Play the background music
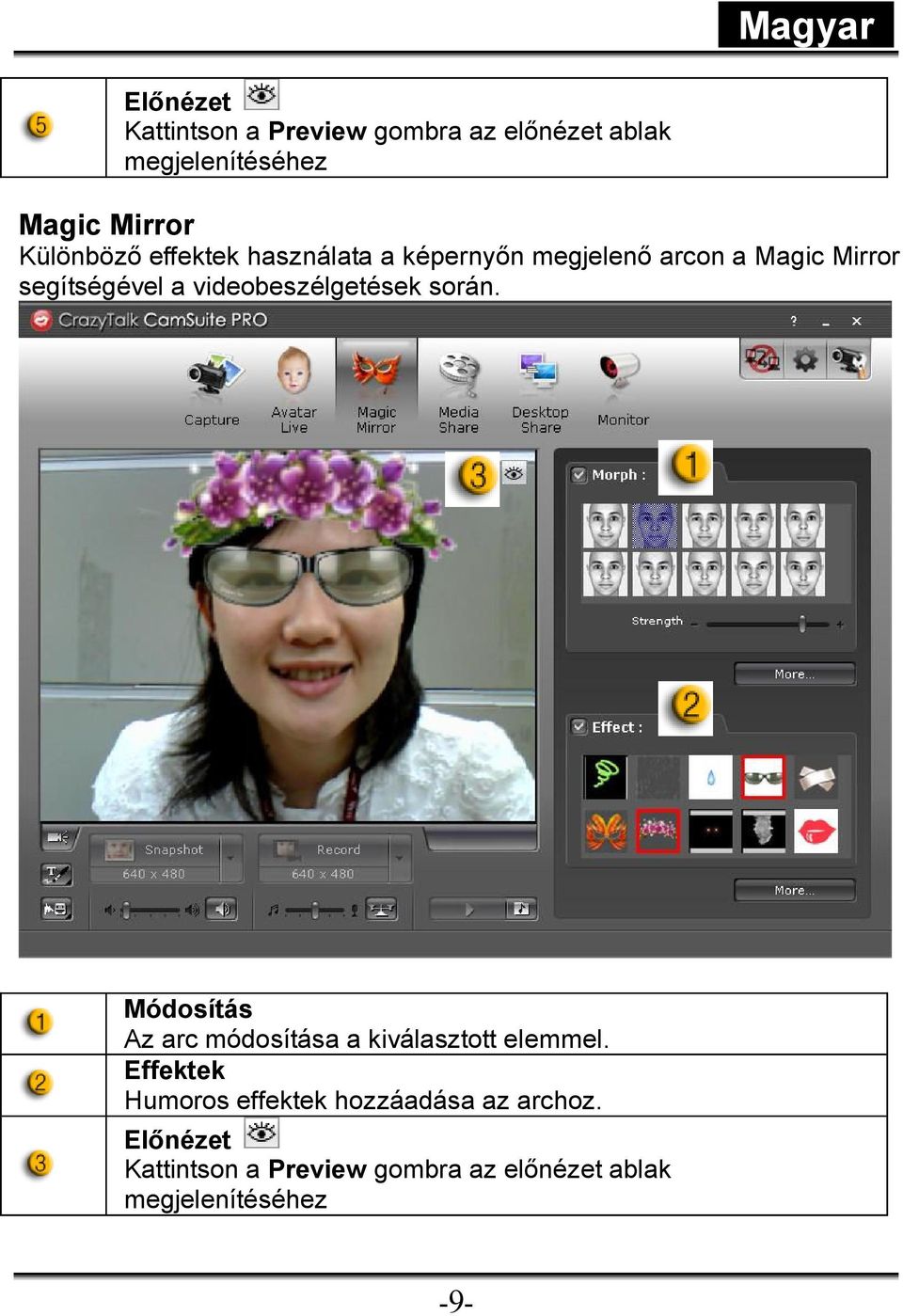 tap(467, 910)
